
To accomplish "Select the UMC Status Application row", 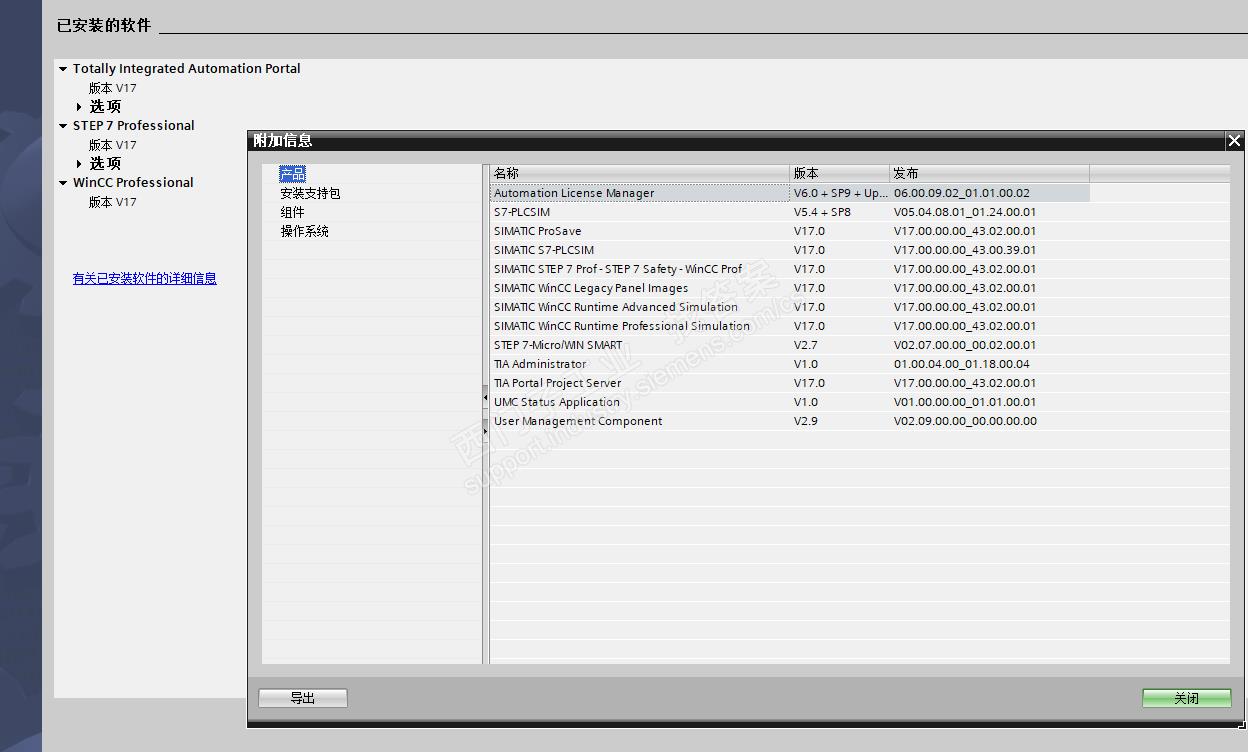I will pyautogui.click(x=790, y=402).
